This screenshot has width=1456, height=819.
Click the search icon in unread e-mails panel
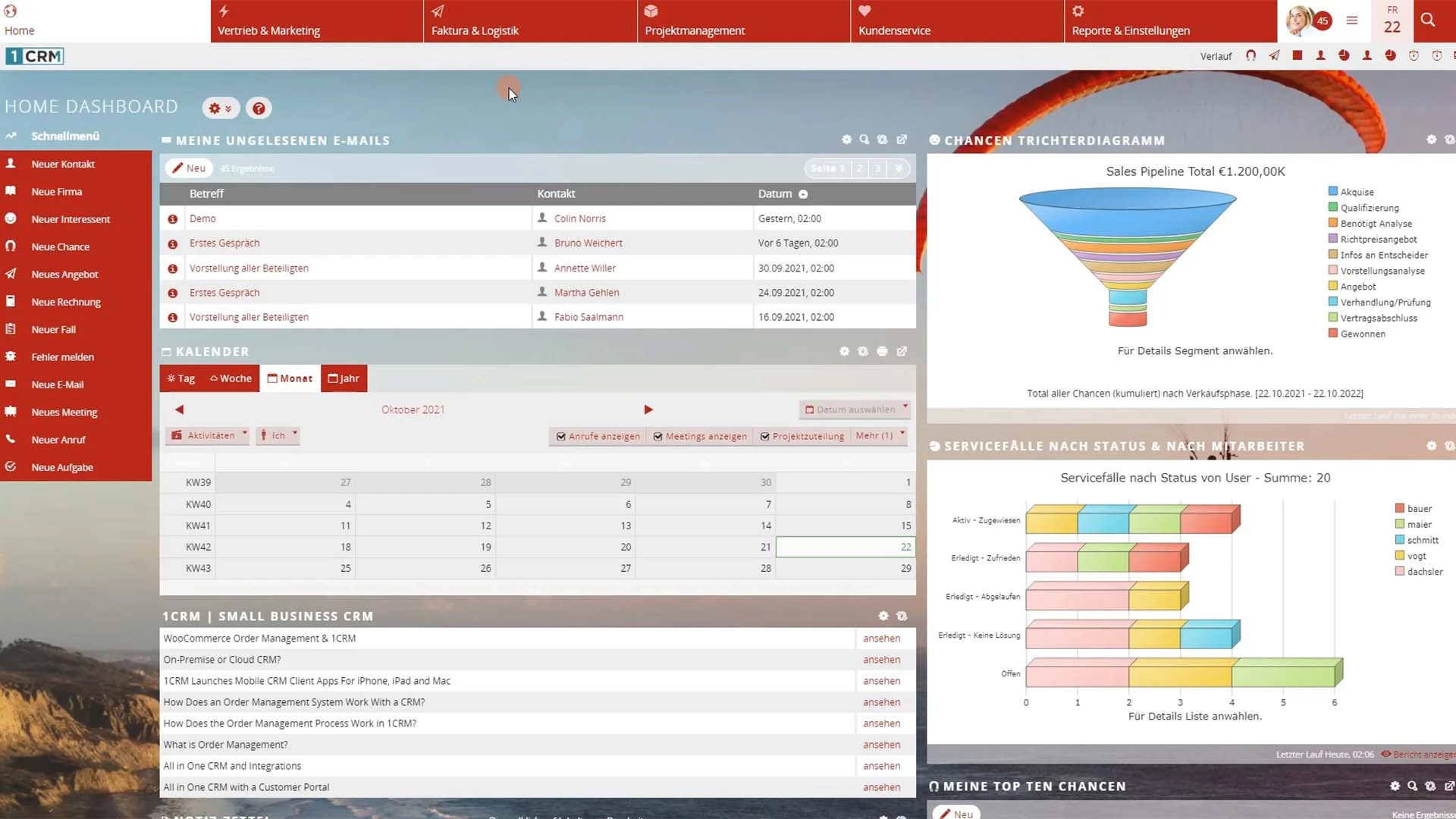(x=864, y=140)
